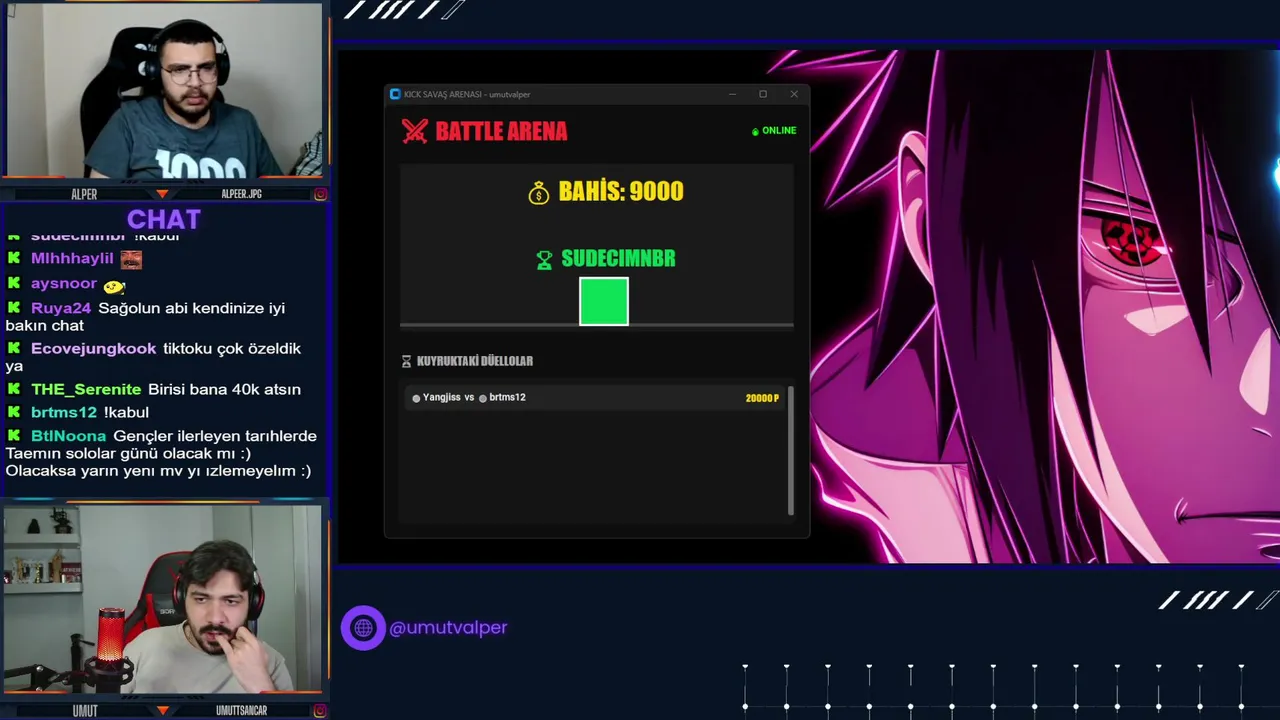Click the aysnoor username in chat
This screenshot has width=1280, height=720.
pyautogui.click(x=64, y=284)
